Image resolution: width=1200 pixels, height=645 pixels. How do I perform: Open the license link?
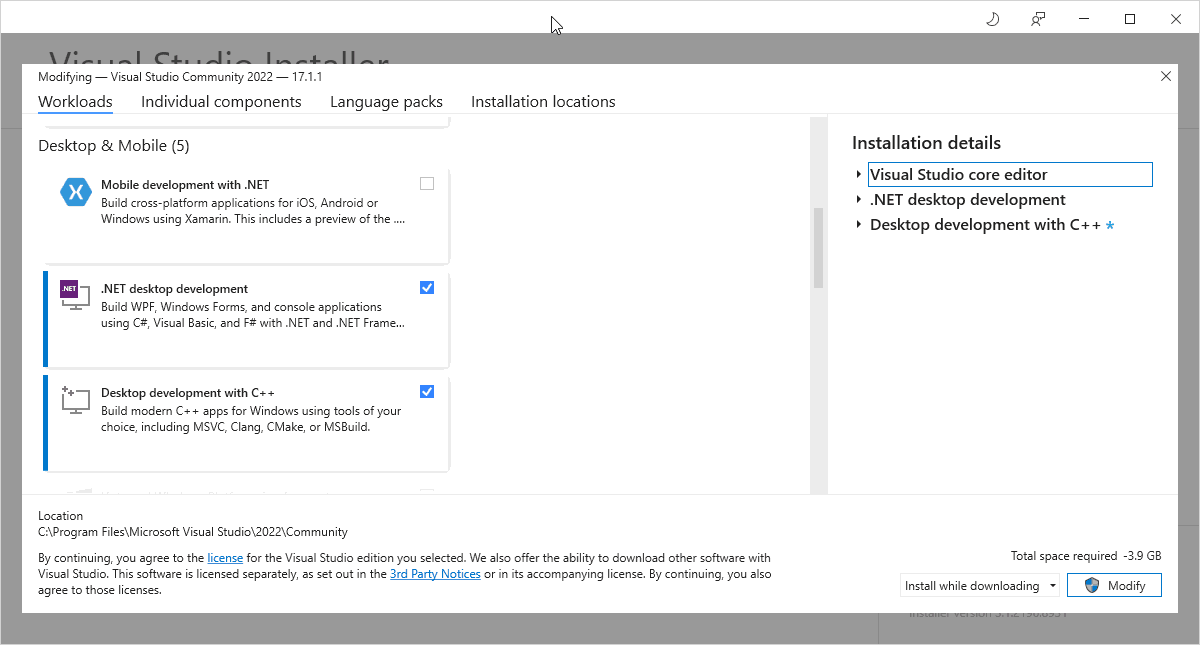click(225, 558)
